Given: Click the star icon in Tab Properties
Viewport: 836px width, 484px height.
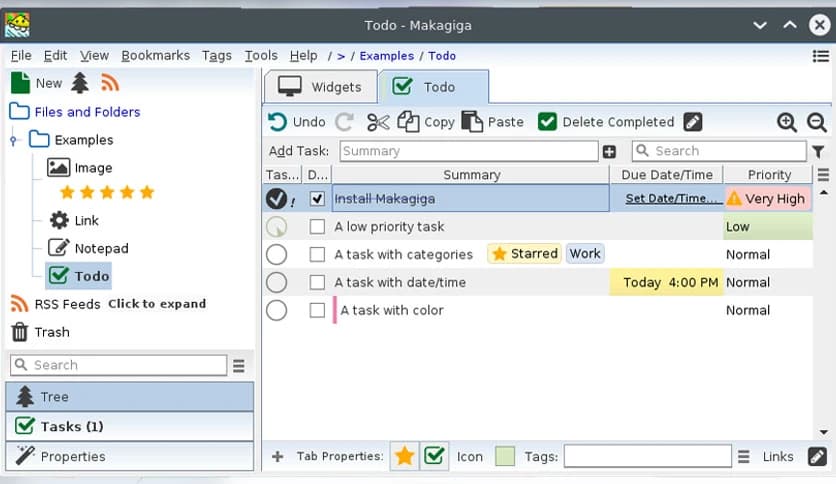Looking at the screenshot, I should tap(404, 456).
